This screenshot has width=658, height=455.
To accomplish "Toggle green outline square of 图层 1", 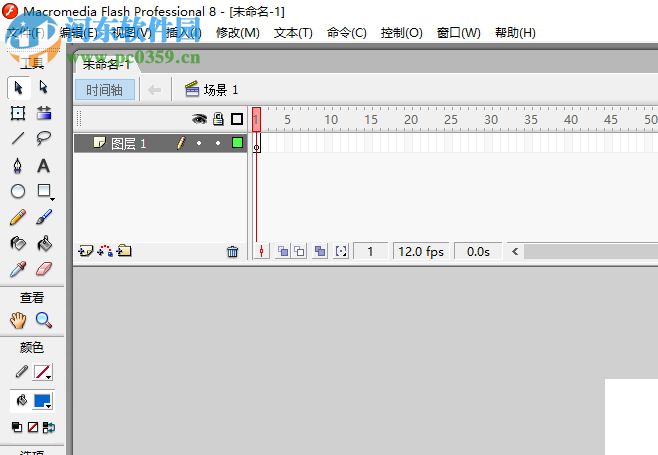I will pyautogui.click(x=238, y=143).
